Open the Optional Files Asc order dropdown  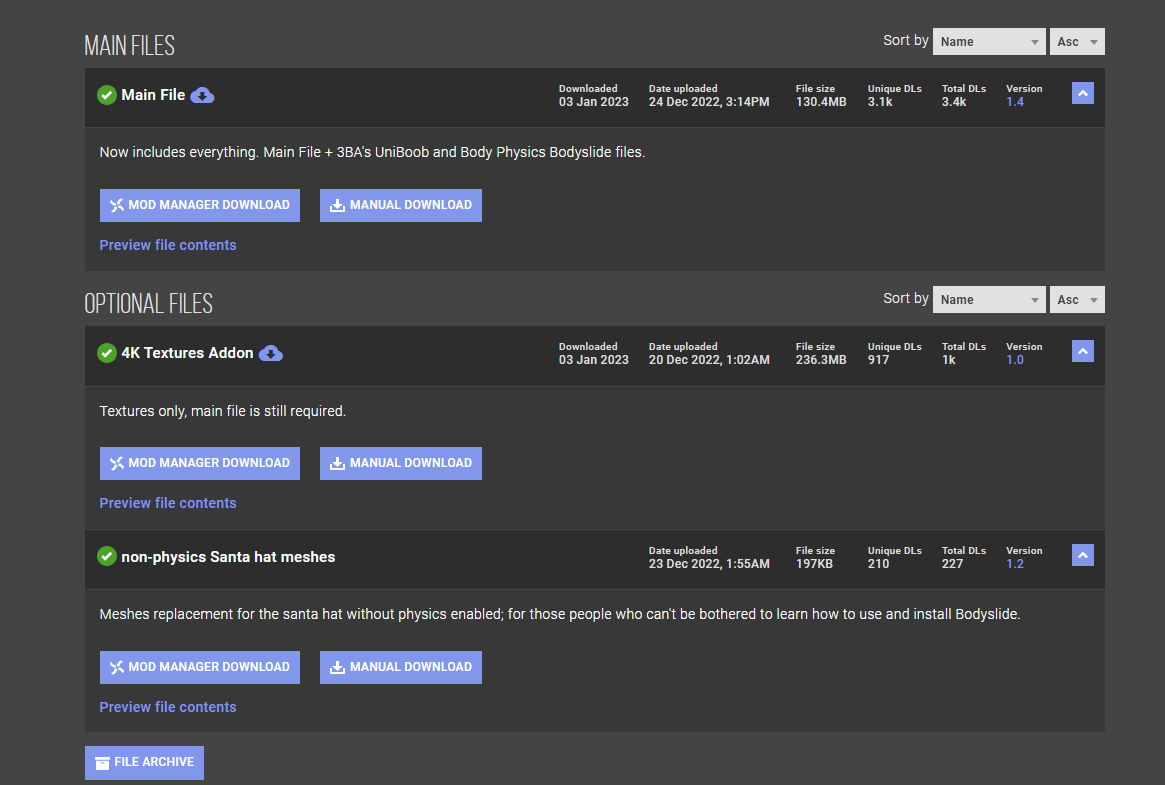pos(1077,299)
